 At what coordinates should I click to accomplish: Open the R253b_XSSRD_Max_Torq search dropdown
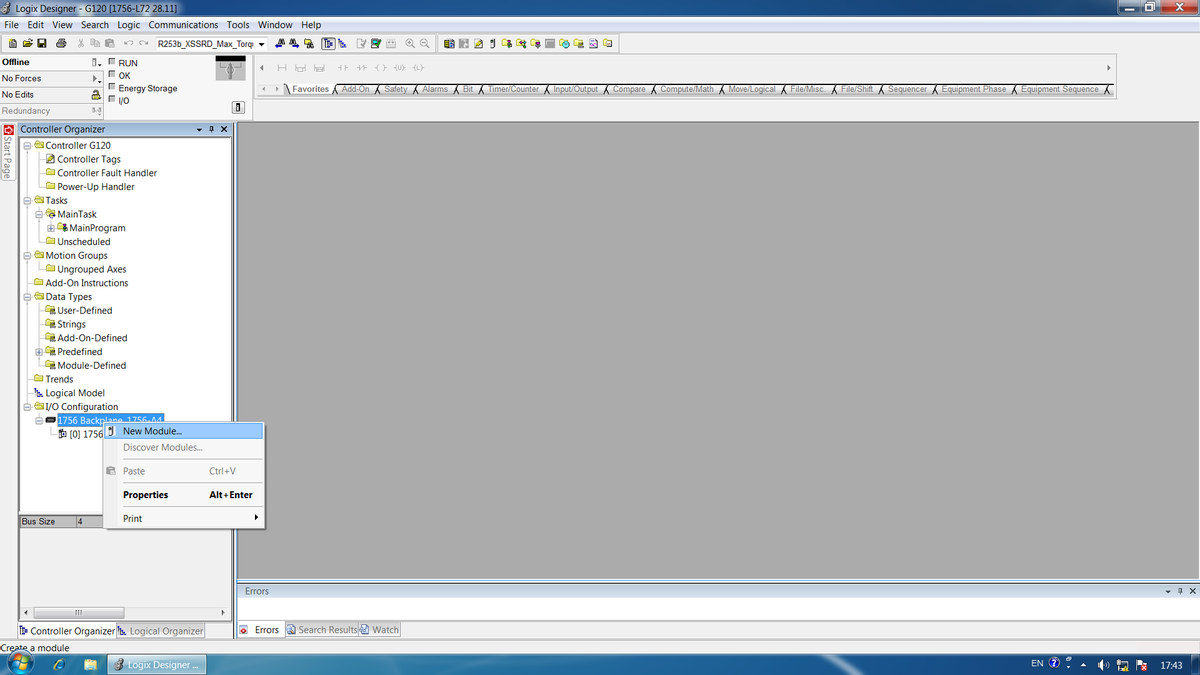point(261,44)
